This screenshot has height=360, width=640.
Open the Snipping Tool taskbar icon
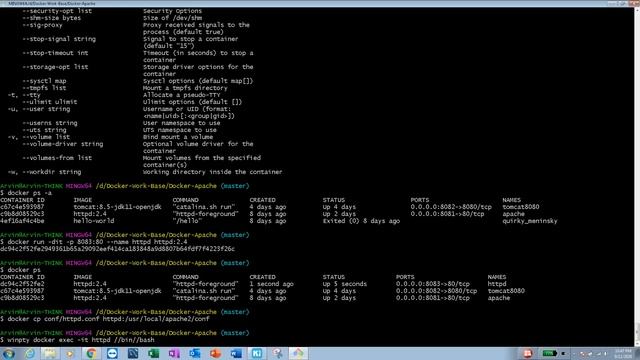coord(278,353)
